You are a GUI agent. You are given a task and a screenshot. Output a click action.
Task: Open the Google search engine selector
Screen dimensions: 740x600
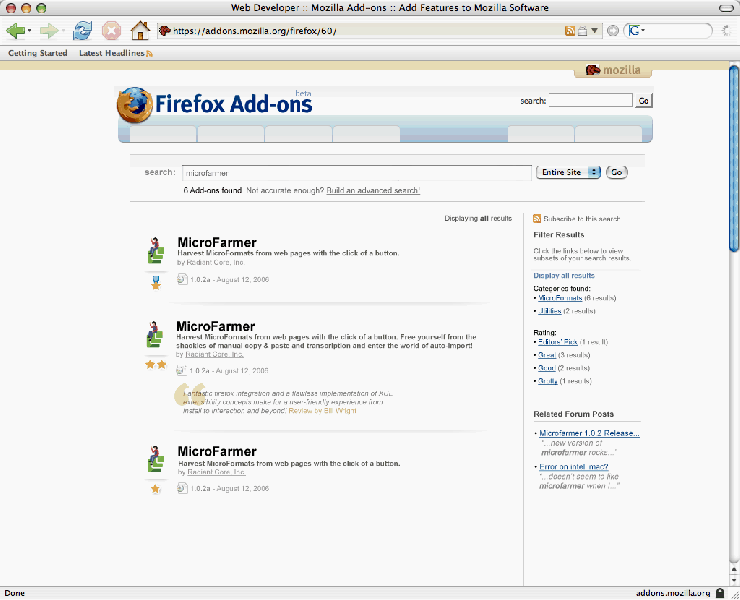click(x=636, y=31)
